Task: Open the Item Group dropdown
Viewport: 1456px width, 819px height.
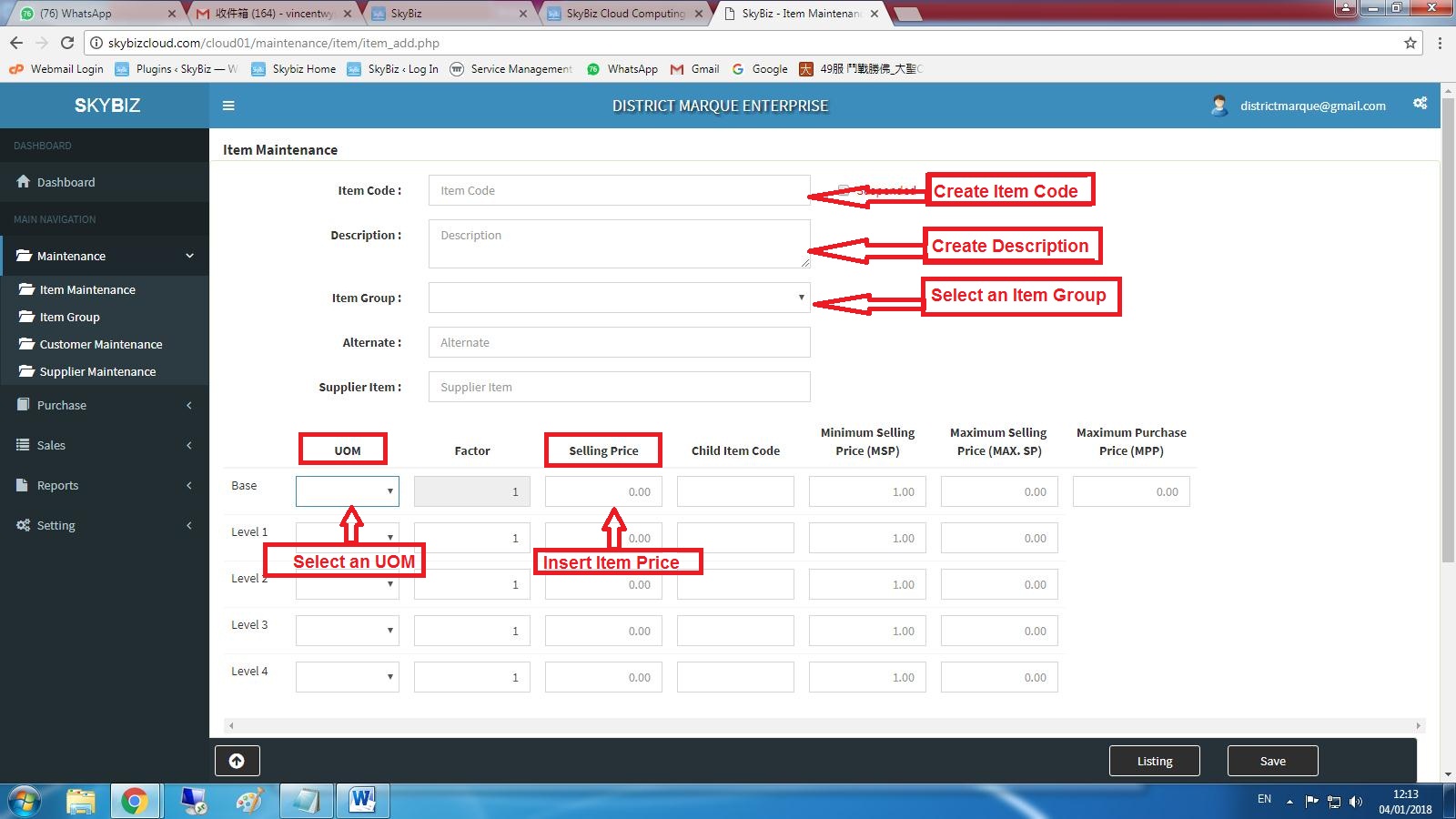Action: pyautogui.click(x=619, y=298)
